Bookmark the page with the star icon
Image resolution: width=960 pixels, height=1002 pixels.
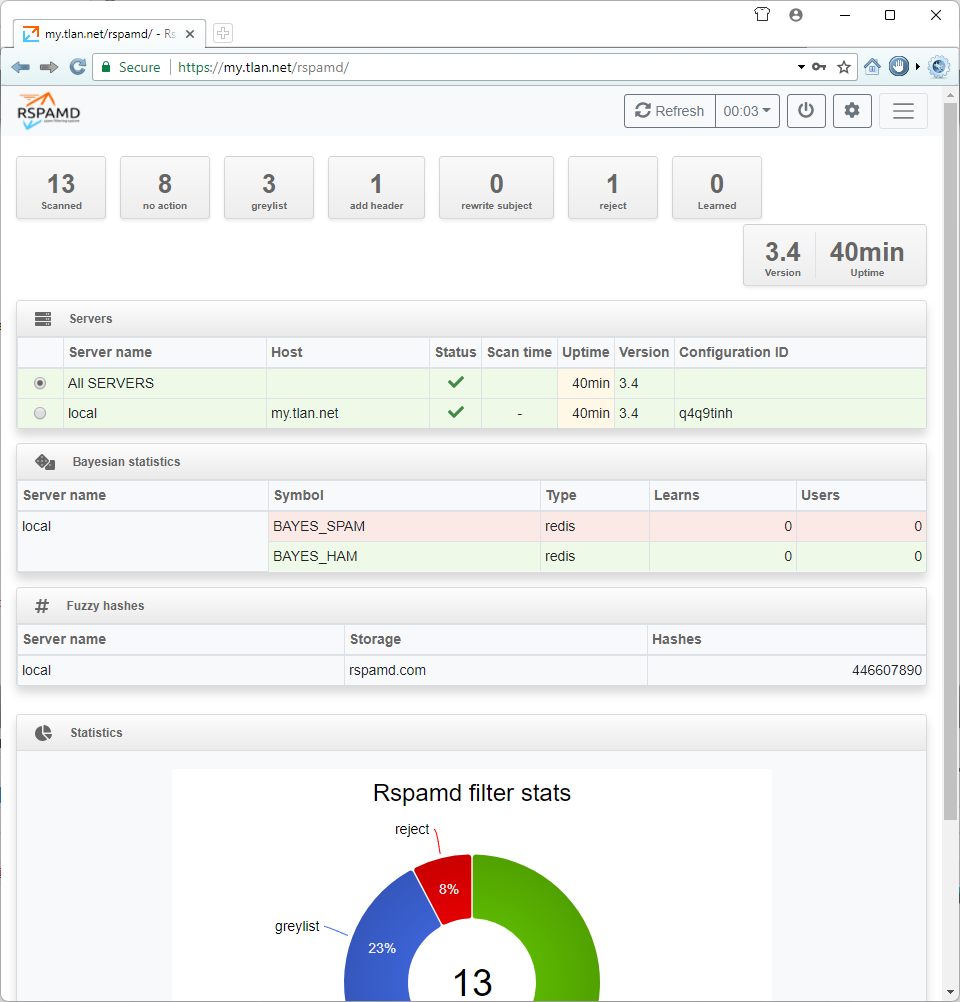pyautogui.click(x=844, y=67)
